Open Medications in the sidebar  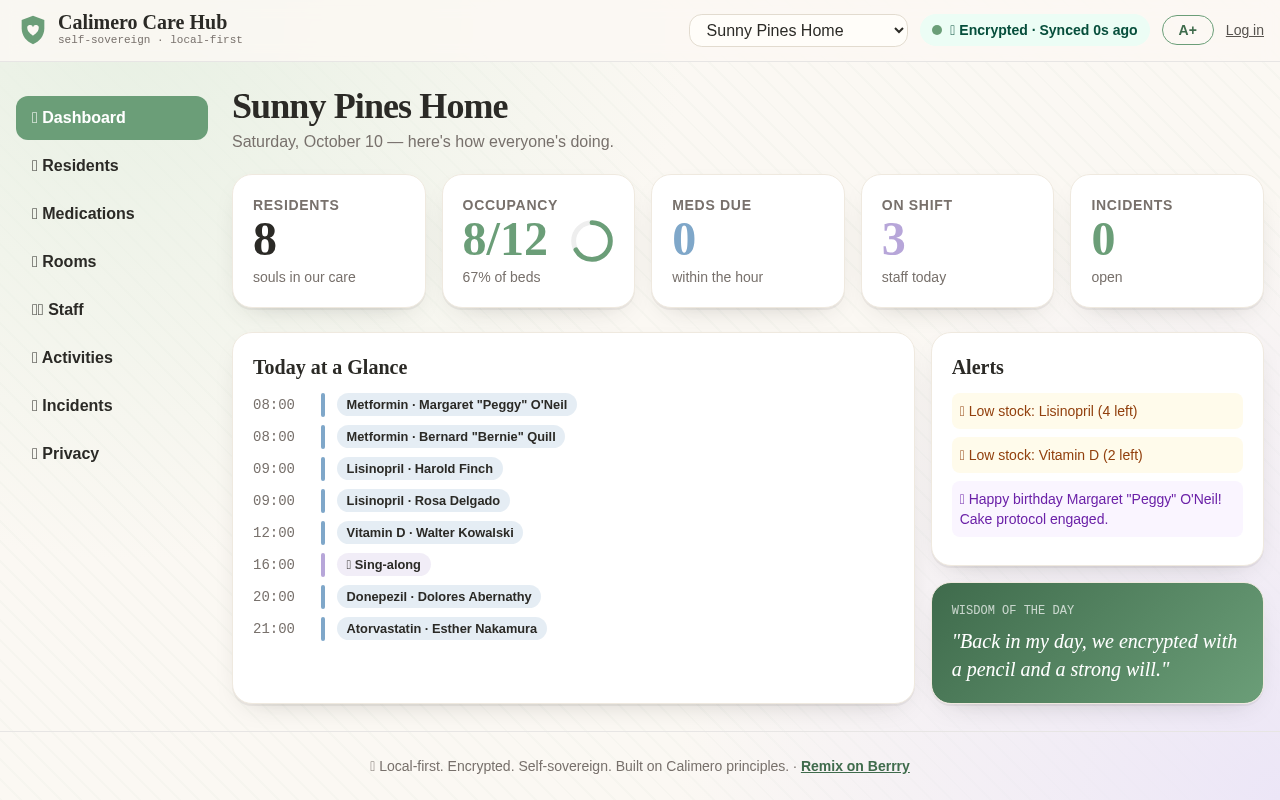tap(112, 214)
